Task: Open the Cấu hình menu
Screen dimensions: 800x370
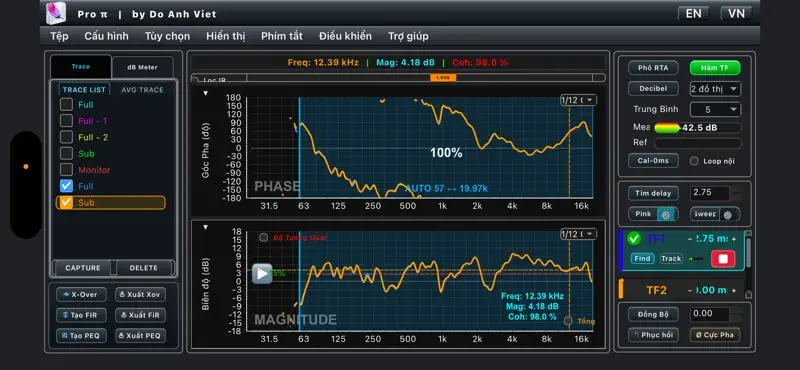Action: click(107, 36)
